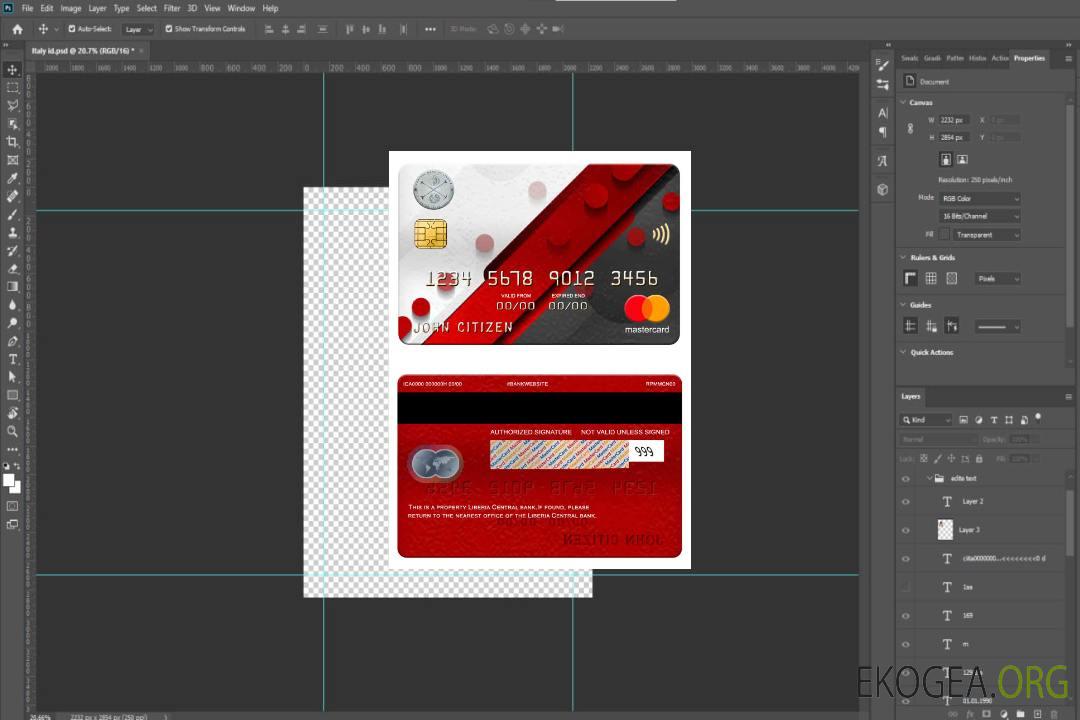Click the canvas width W field
Viewport: 1080px width, 720px height.
(x=954, y=120)
